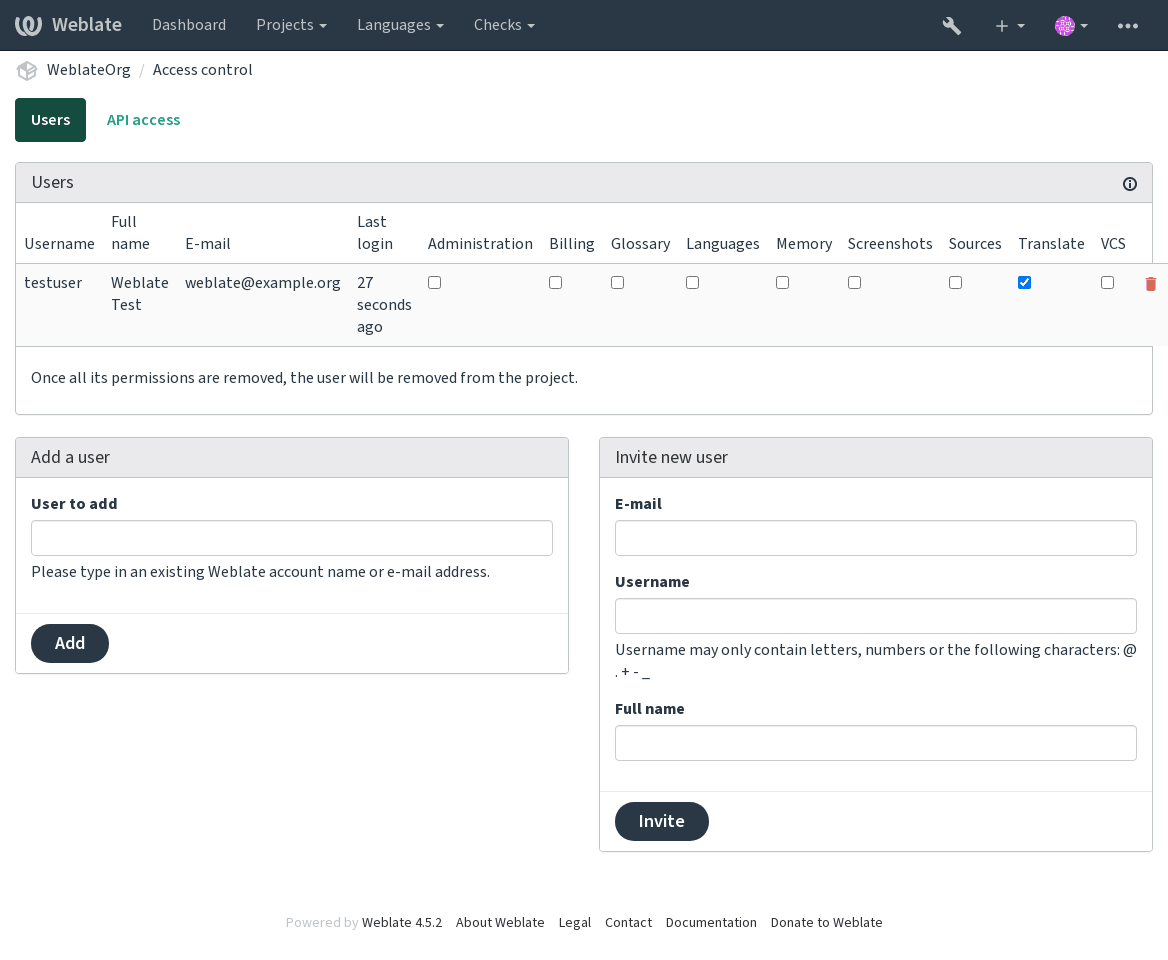Screen dimensions: 1168x960
Task: Click the 27 seconds ago cell
Action: (384, 305)
